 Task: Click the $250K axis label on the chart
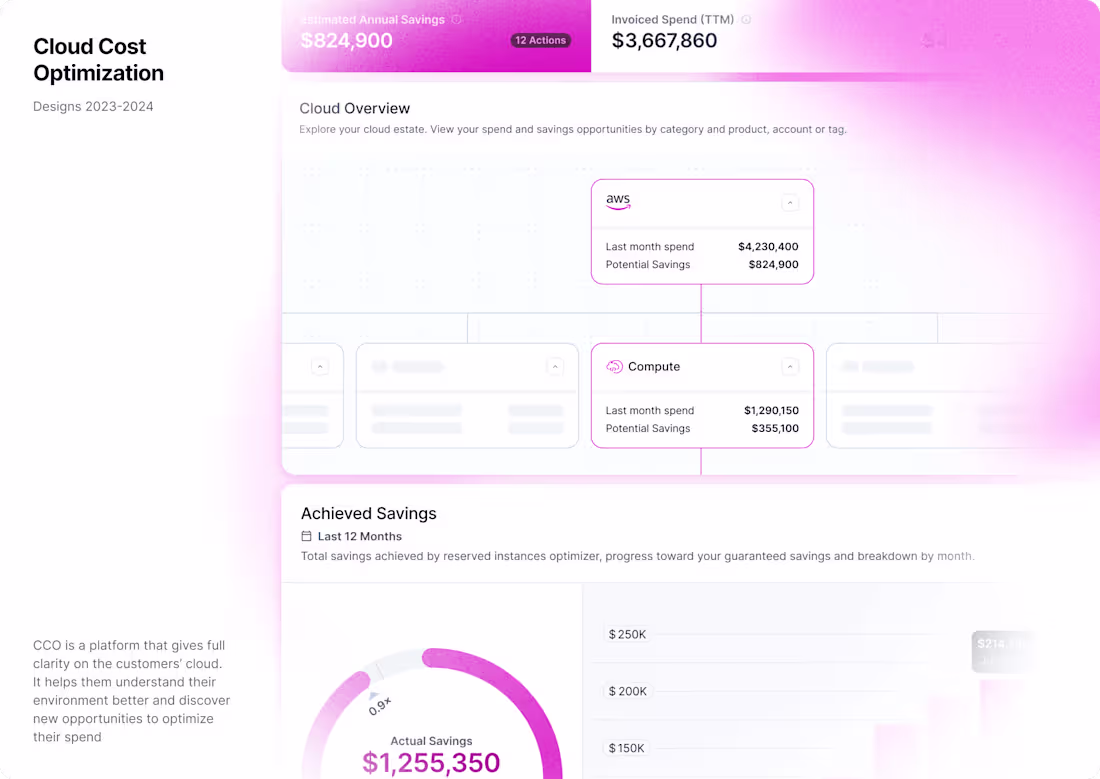(x=627, y=634)
